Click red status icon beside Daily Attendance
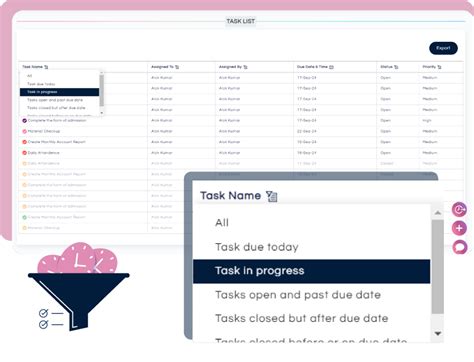The image size is (474, 362). pos(24,153)
